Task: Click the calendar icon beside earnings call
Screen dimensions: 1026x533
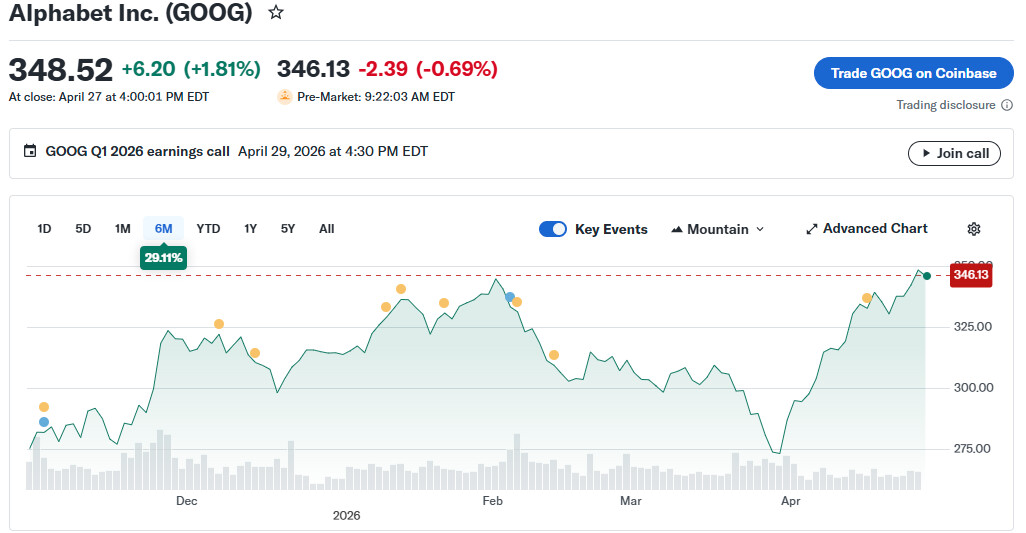Action: click(x=30, y=152)
